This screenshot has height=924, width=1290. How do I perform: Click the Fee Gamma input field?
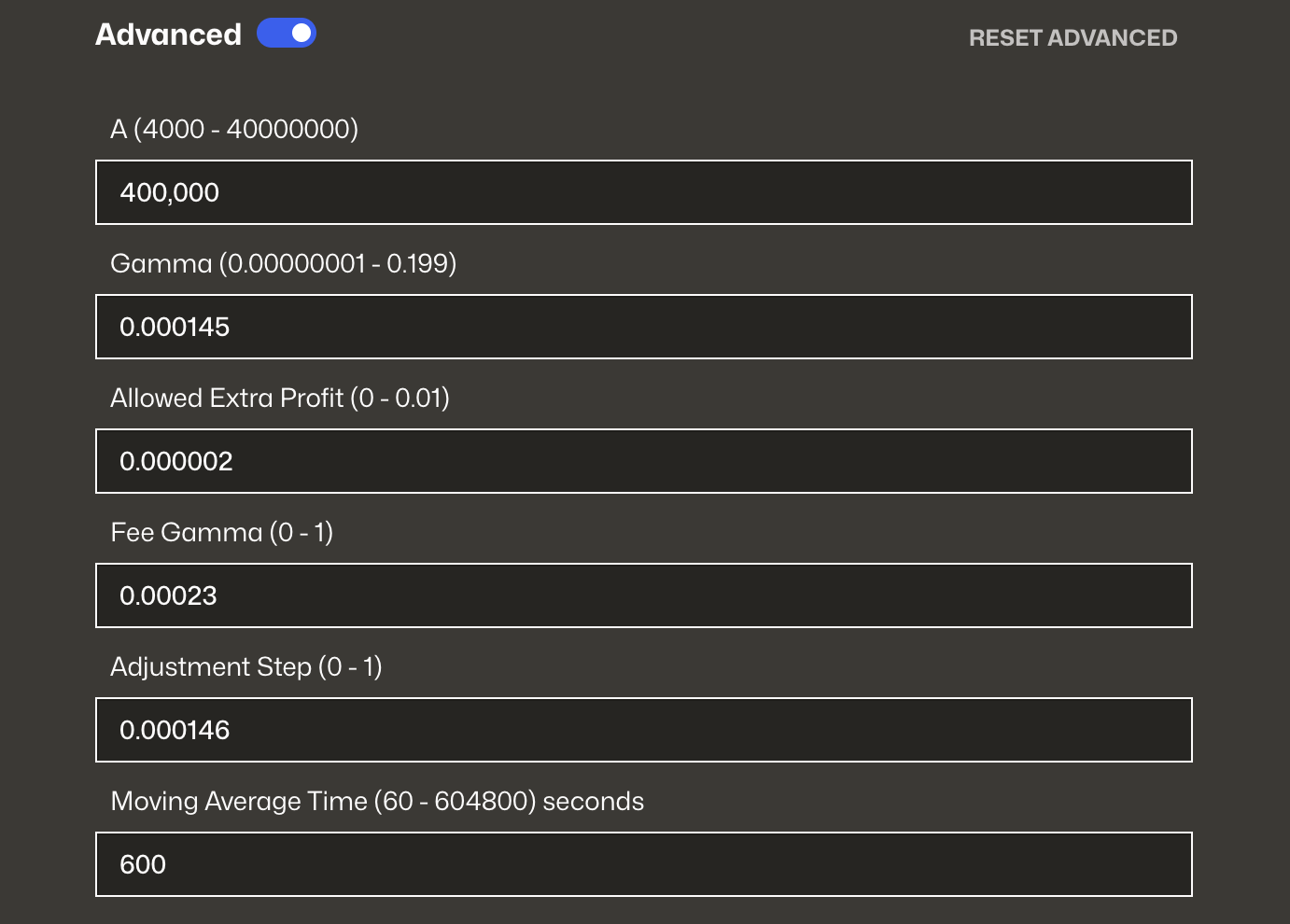pos(644,595)
